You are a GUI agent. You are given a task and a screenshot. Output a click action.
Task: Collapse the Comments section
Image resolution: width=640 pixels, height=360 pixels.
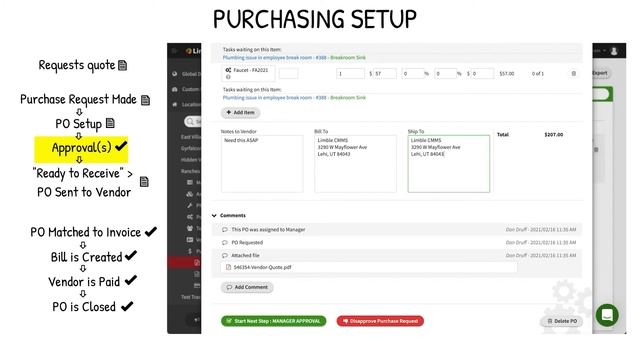[x=214, y=216]
